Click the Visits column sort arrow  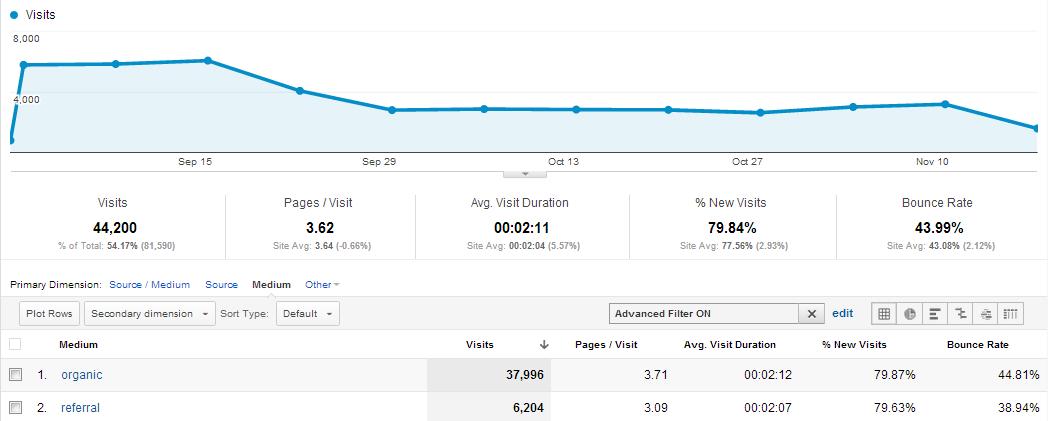544,345
